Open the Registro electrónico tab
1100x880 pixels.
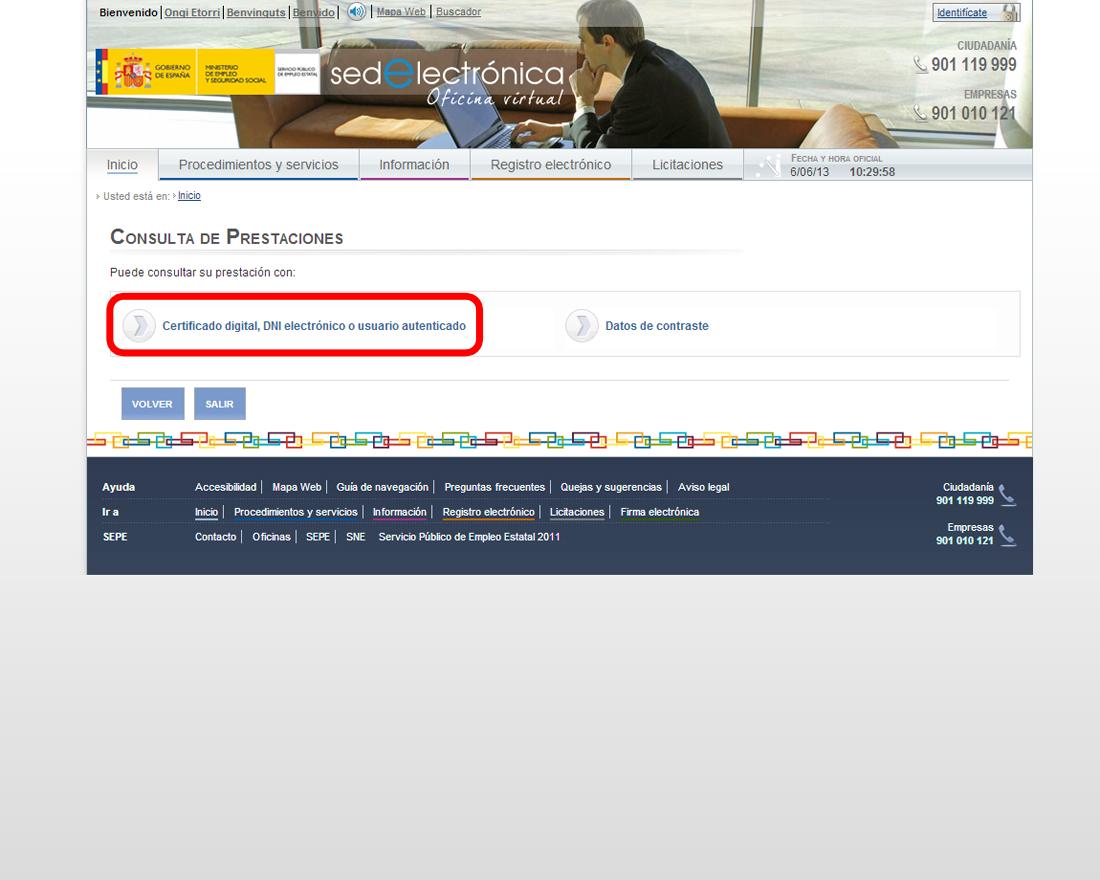click(x=550, y=165)
